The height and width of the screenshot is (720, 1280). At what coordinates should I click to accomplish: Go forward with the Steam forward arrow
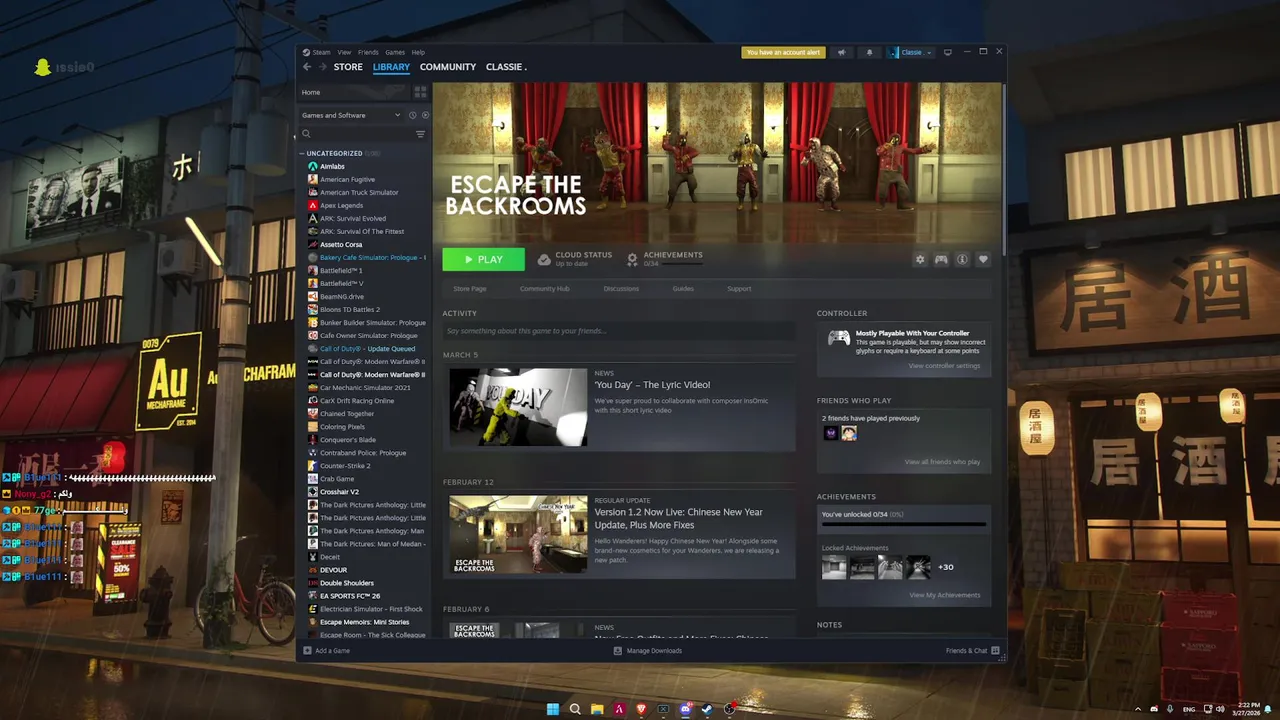click(322, 67)
